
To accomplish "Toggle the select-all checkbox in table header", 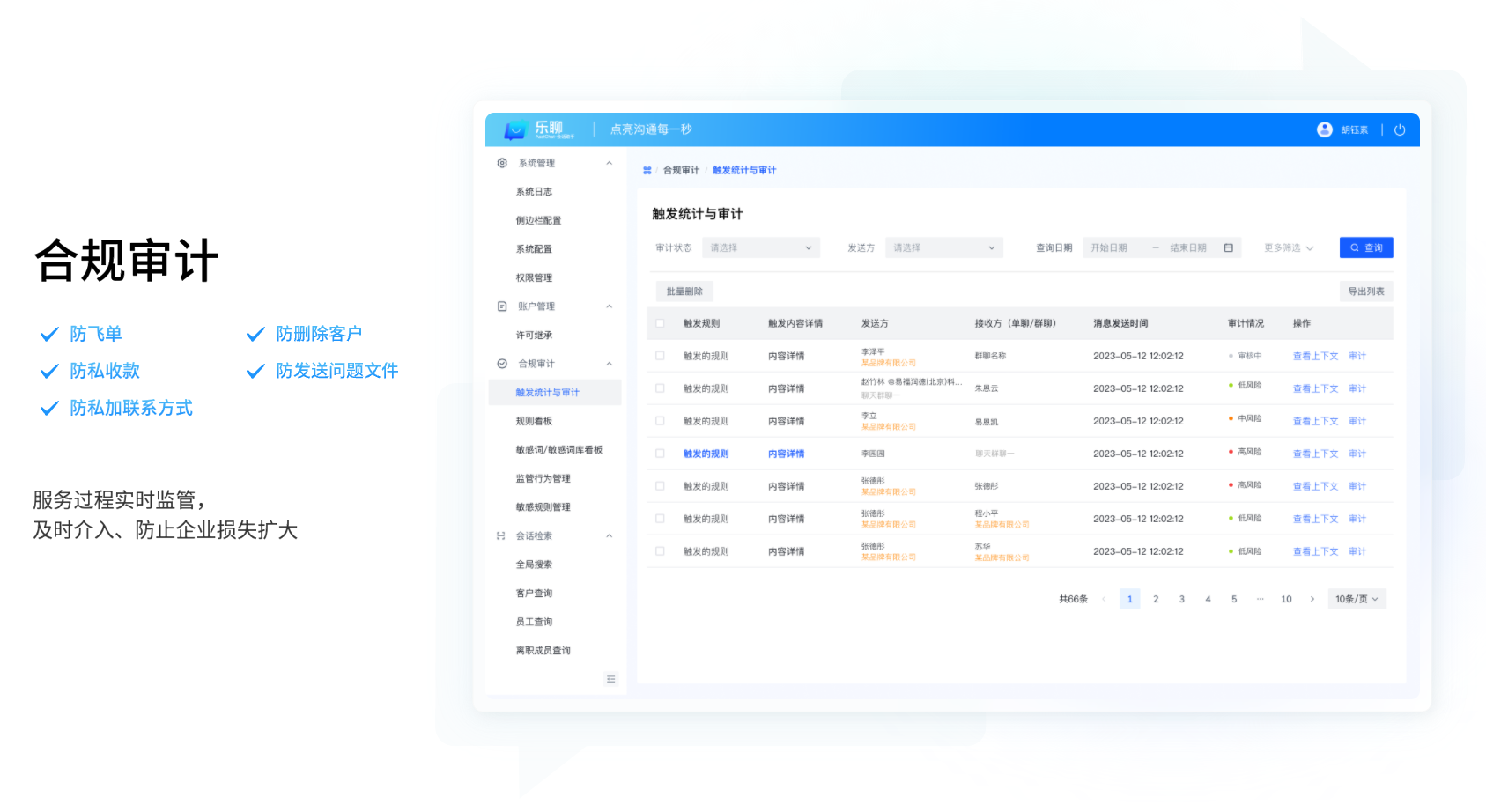I will 660,323.
